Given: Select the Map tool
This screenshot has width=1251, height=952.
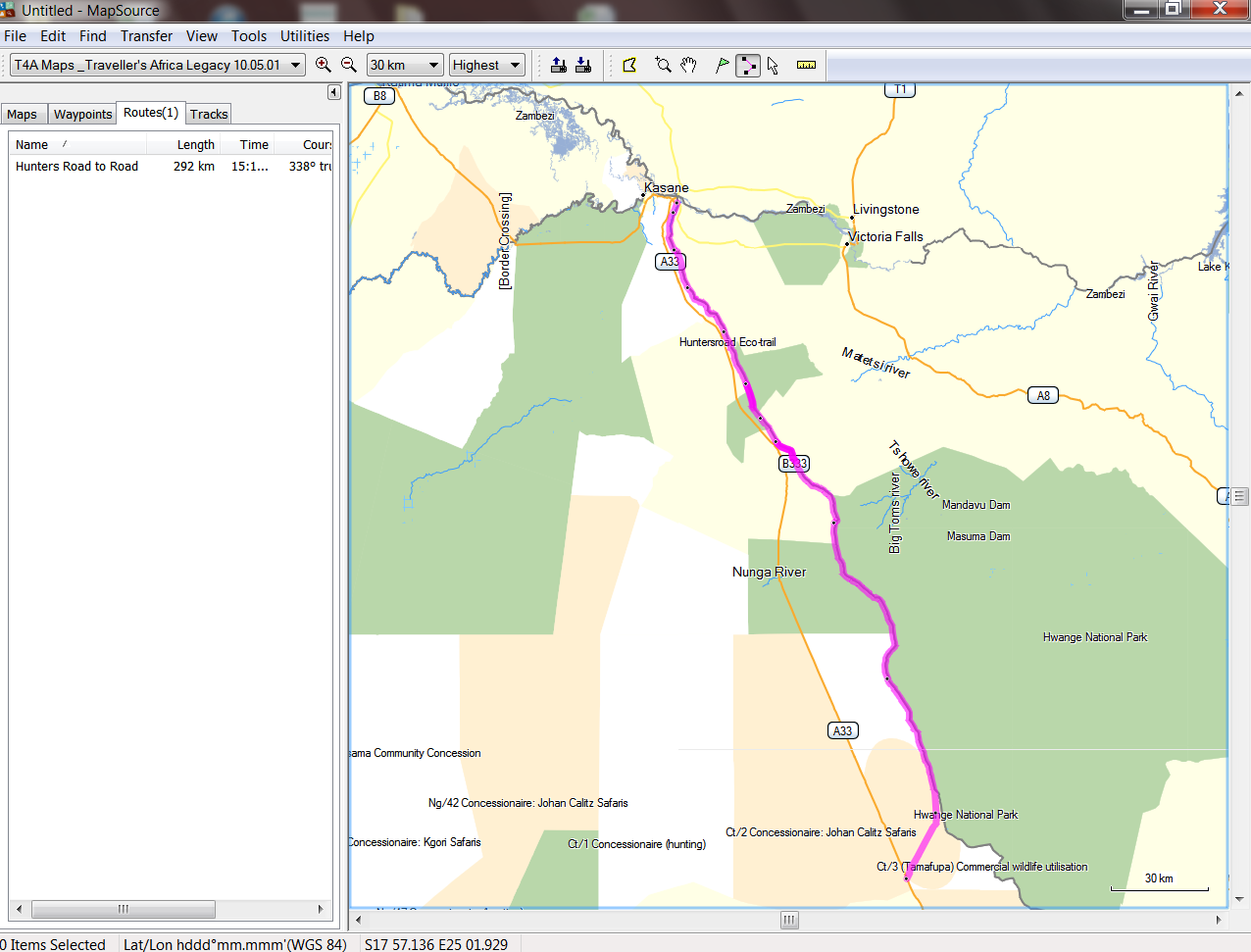Looking at the screenshot, I should point(630,66).
